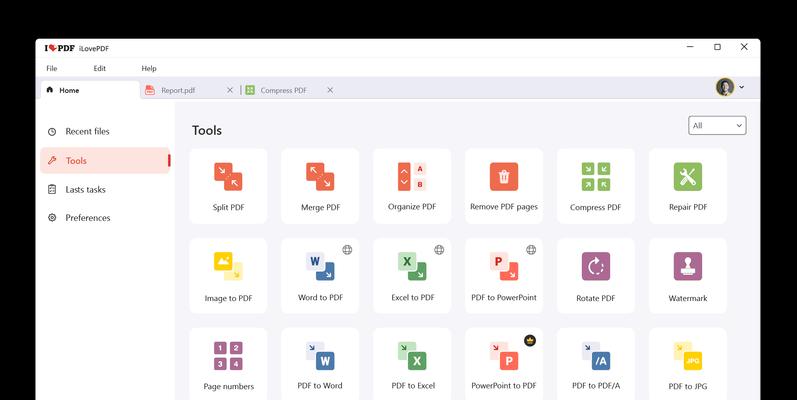Close the Report.pdf tab

click(230, 90)
